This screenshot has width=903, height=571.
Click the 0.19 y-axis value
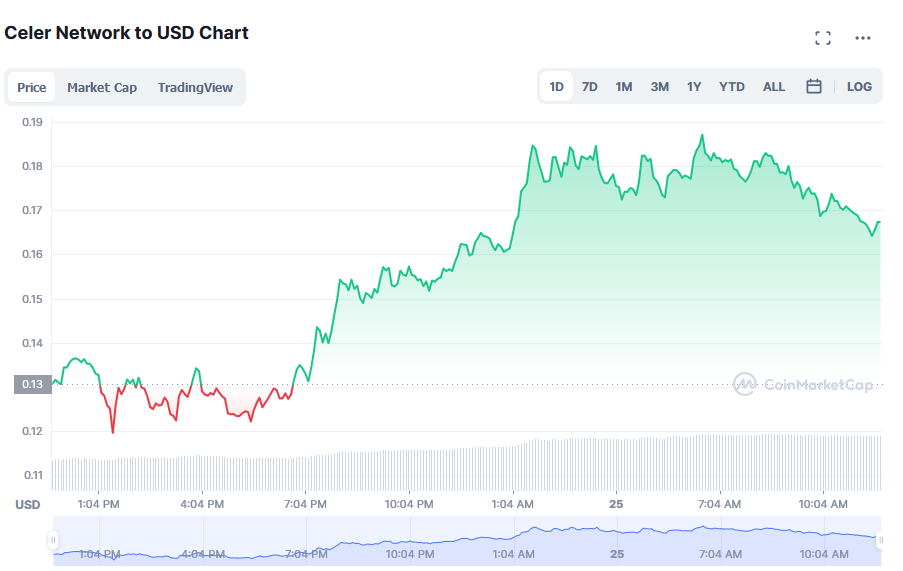(32, 122)
